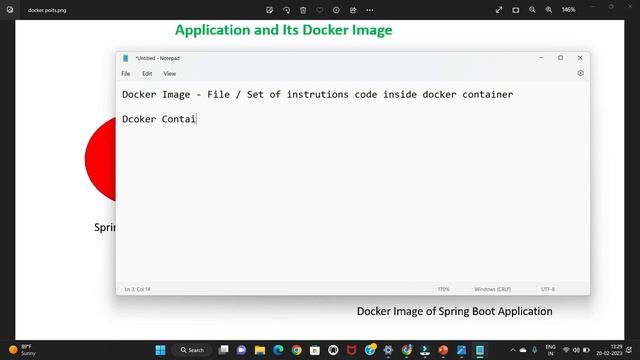Image resolution: width=640 pixels, height=360 pixels.
Task: Open the McAfee red shield taskbar icon
Action: click(351, 350)
